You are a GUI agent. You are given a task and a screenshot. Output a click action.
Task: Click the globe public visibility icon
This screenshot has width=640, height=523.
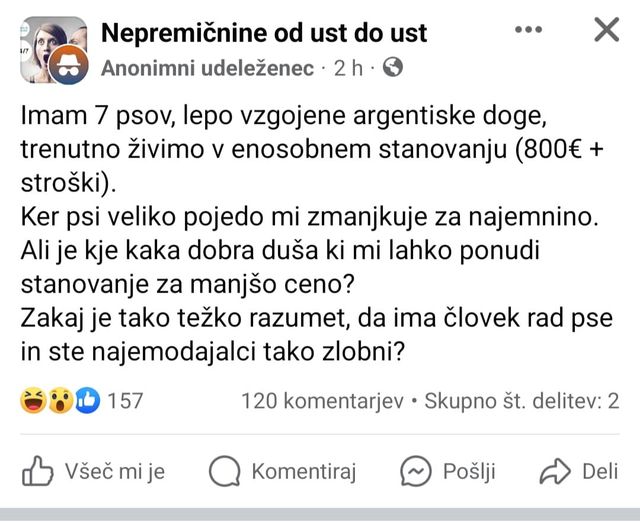click(x=393, y=67)
